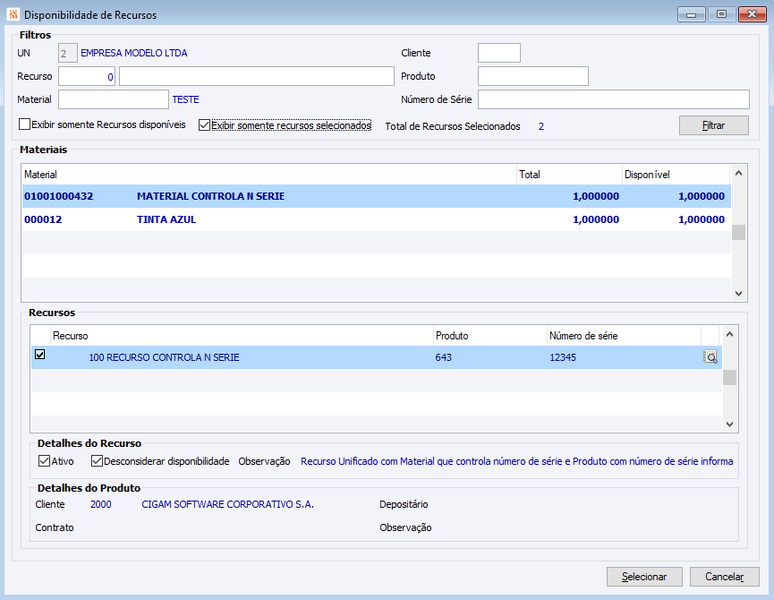Click the Cancelar button
The height and width of the screenshot is (600, 774).
[x=724, y=576]
